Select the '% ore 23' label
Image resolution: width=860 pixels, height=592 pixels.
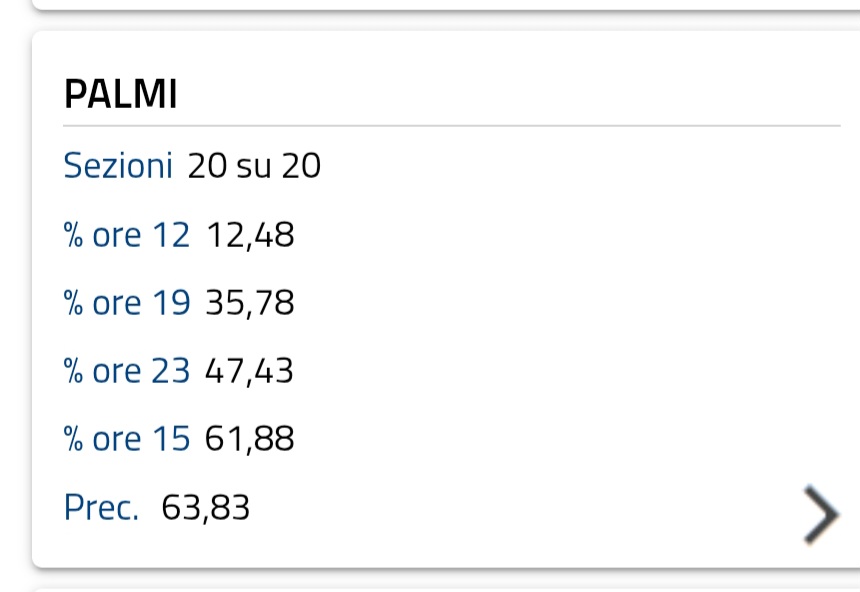[127, 371]
